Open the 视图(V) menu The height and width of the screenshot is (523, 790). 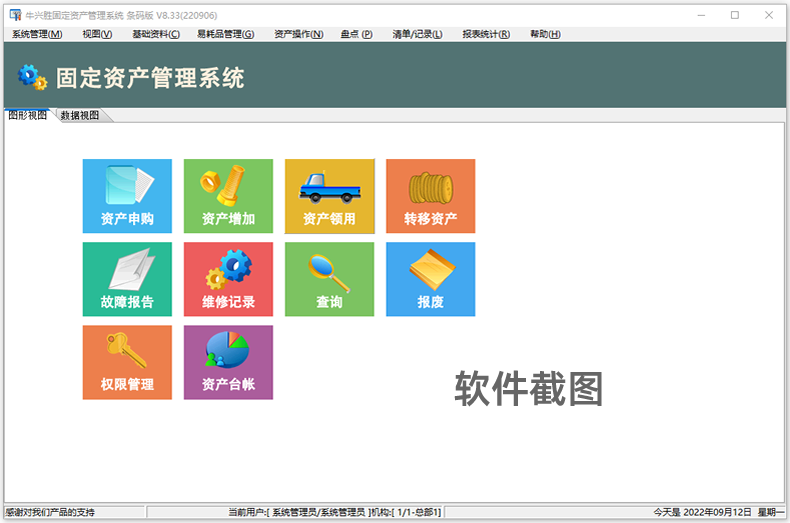point(97,34)
